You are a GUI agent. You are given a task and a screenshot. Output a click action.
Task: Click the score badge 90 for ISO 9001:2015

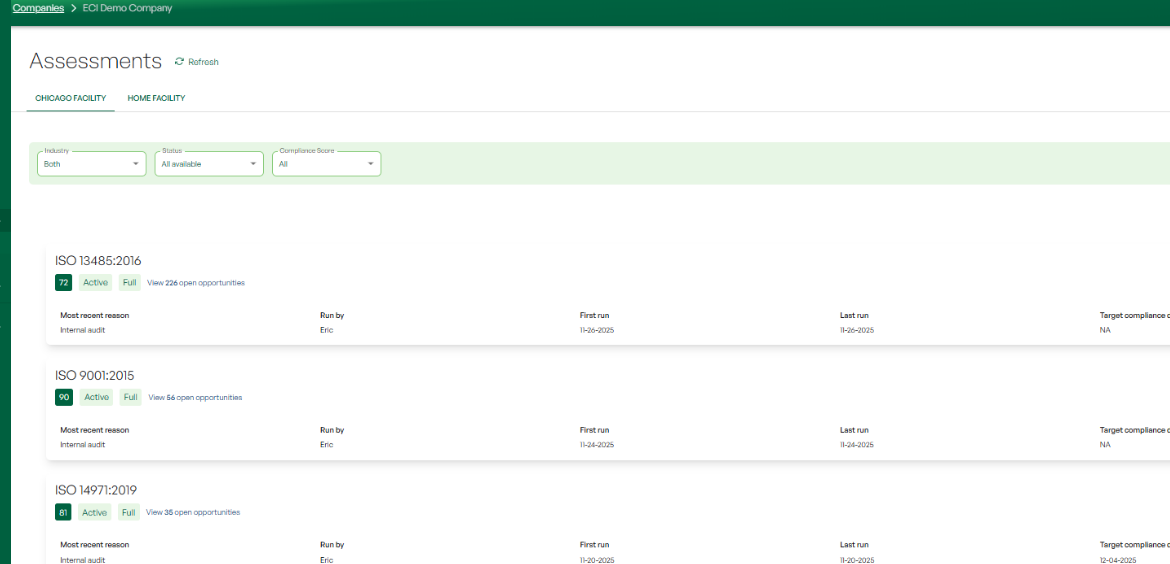[64, 398]
